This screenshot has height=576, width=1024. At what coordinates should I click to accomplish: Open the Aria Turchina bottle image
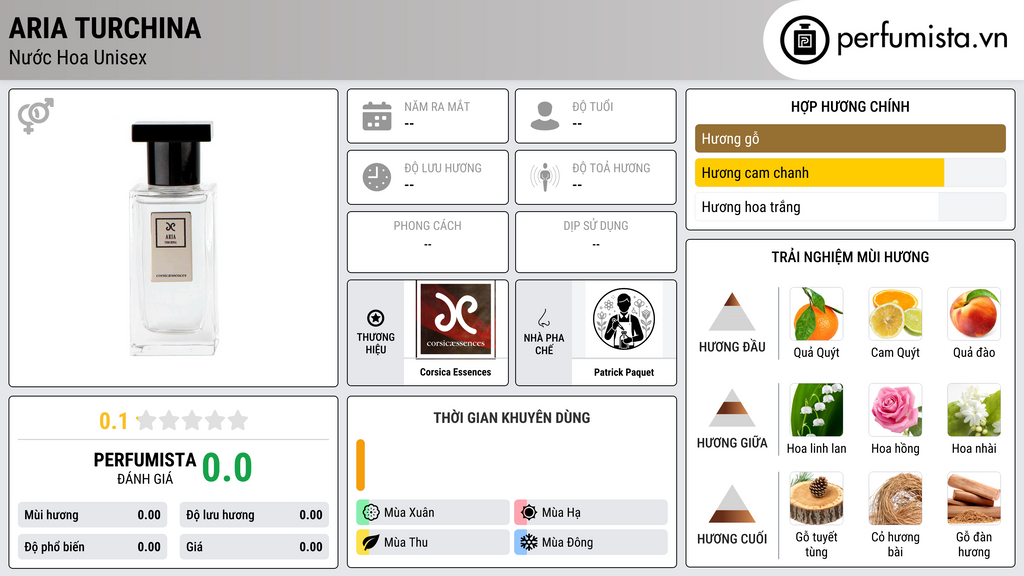172,238
